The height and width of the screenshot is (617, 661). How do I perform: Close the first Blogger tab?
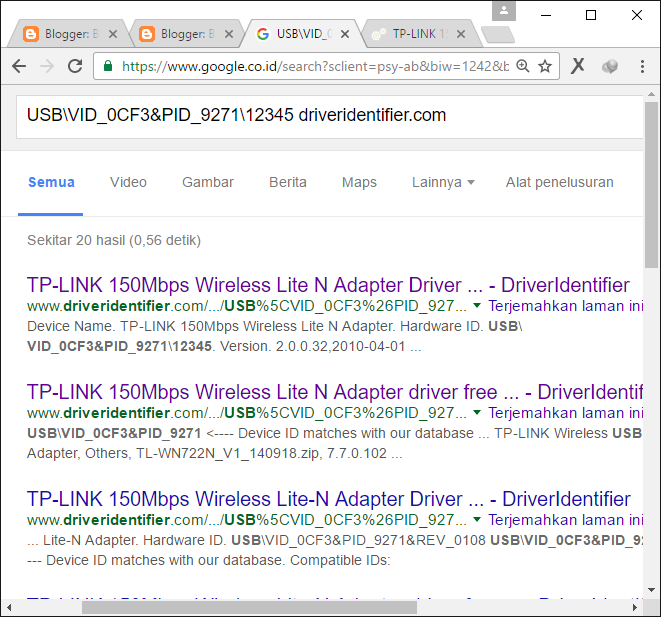(113, 34)
